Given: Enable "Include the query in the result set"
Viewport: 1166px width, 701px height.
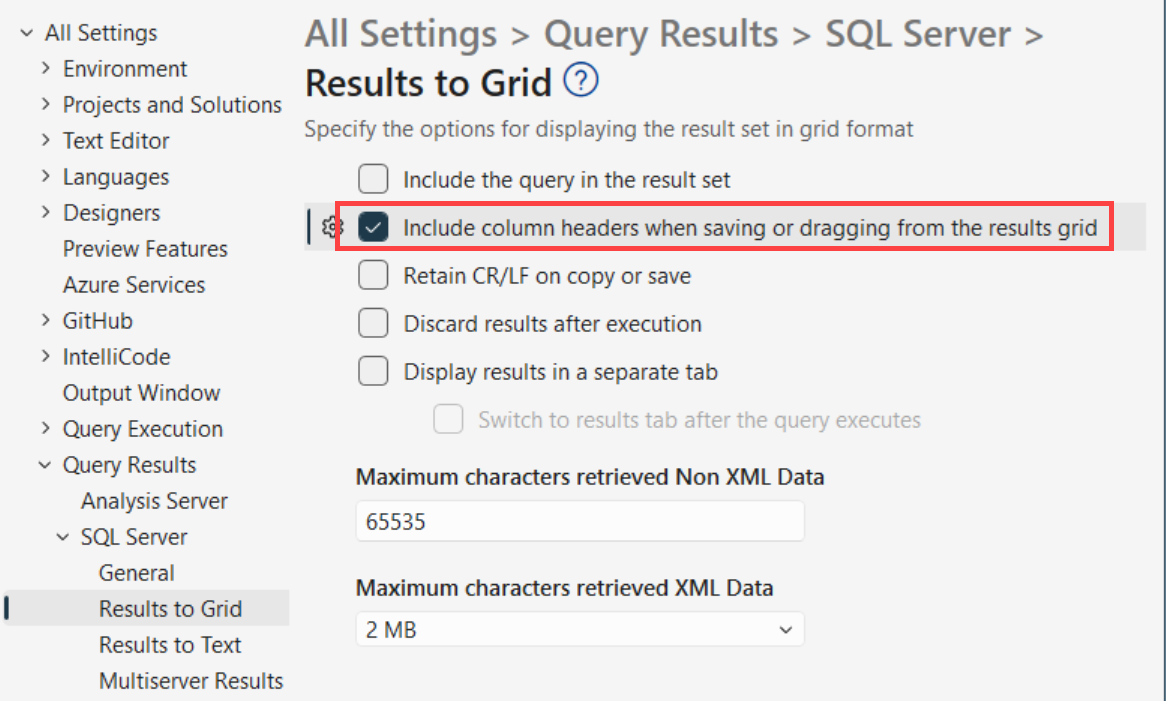Looking at the screenshot, I should (x=373, y=179).
